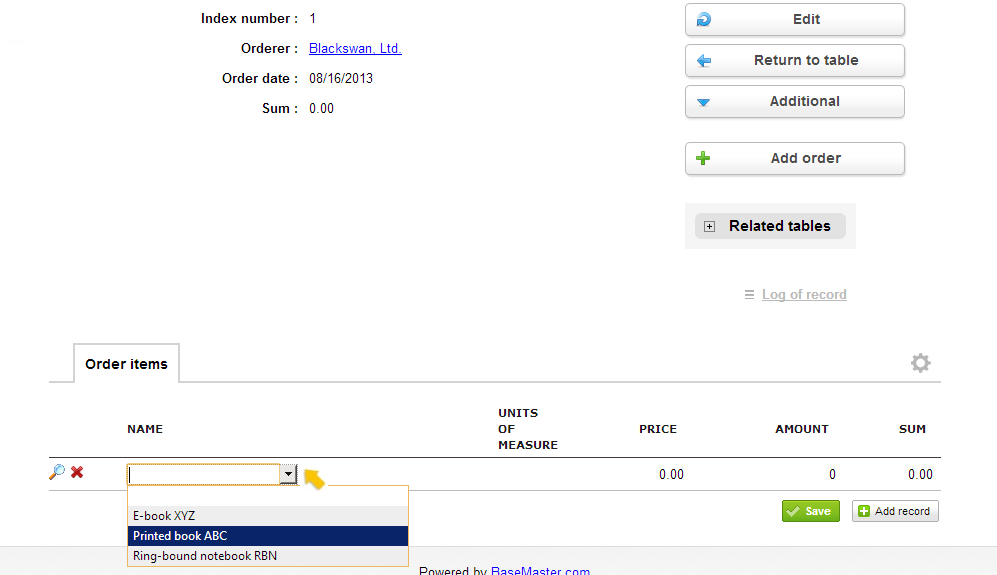The width and height of the screenshot is (997, 575).
Task: Save the order item record
Action: coord(811,511)
